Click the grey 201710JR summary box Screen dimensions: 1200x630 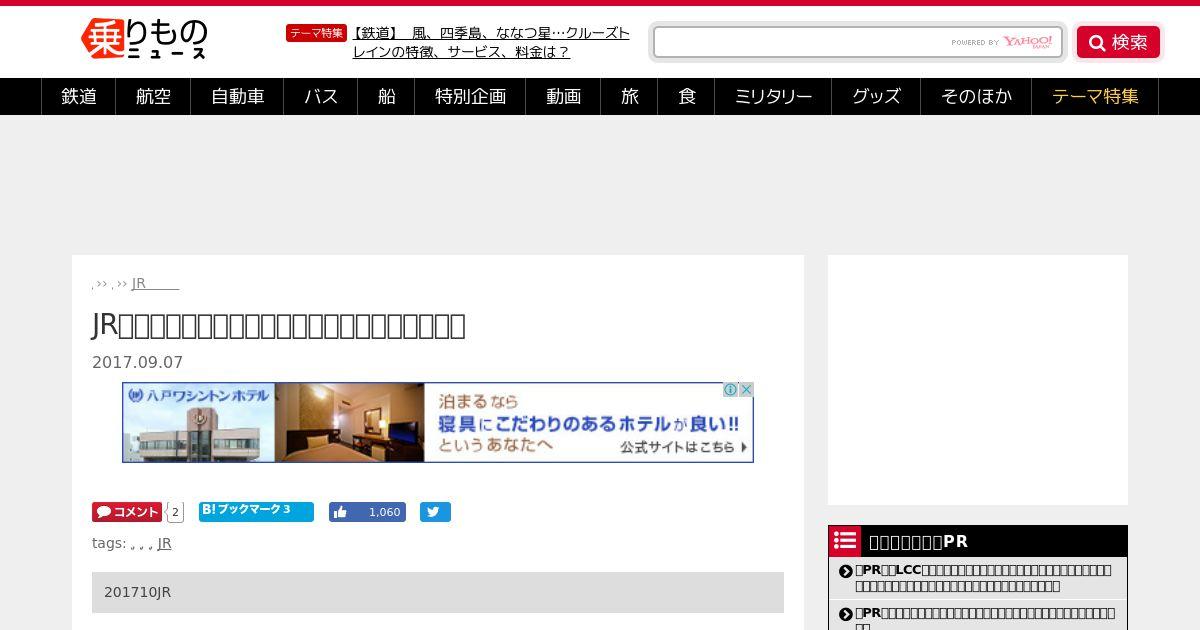pos(438,592)
